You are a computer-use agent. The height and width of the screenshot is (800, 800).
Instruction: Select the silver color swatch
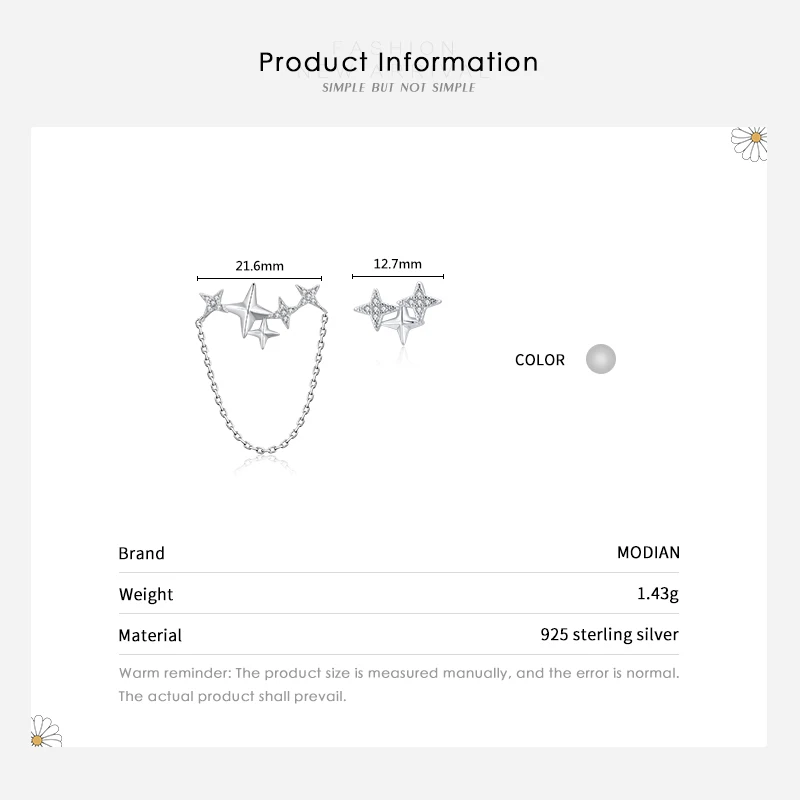tap(601, 359)
